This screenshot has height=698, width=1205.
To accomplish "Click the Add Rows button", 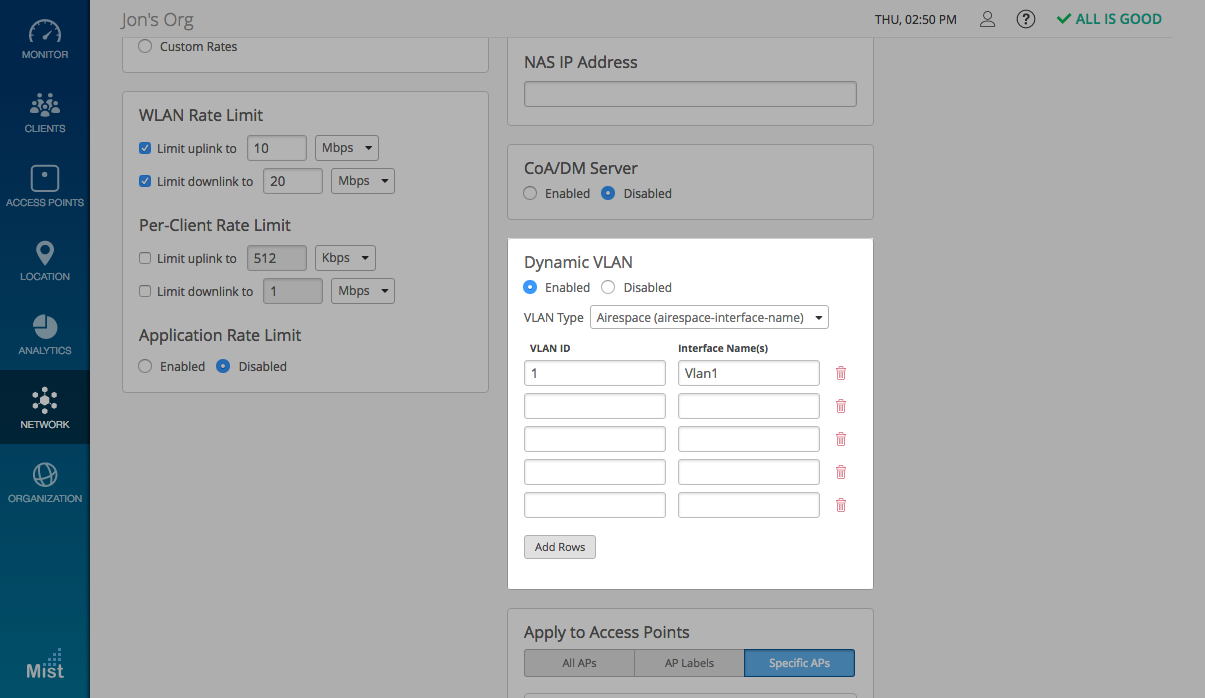I will pos(560,547).
